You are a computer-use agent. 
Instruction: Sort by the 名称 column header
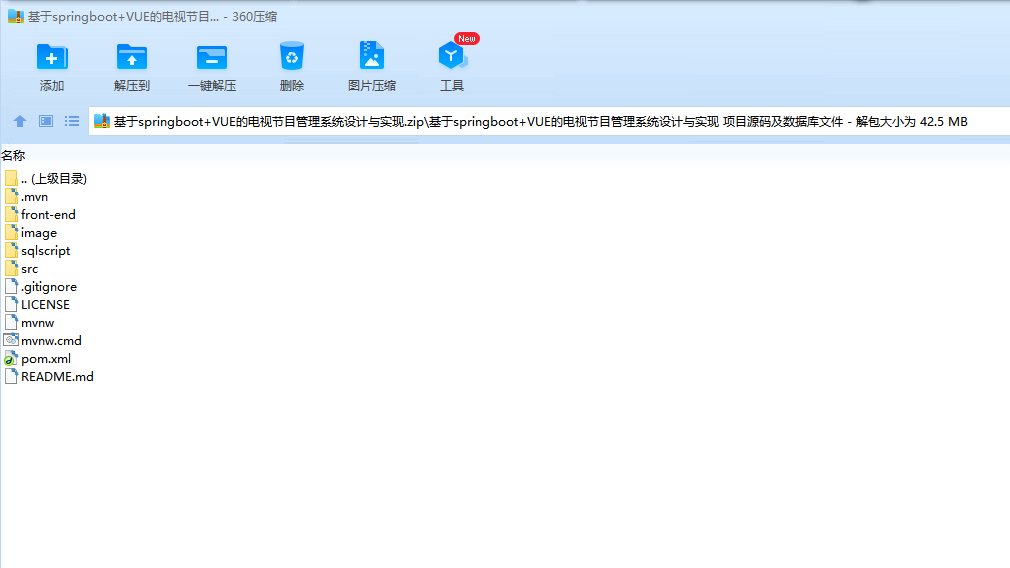[13, 155]
